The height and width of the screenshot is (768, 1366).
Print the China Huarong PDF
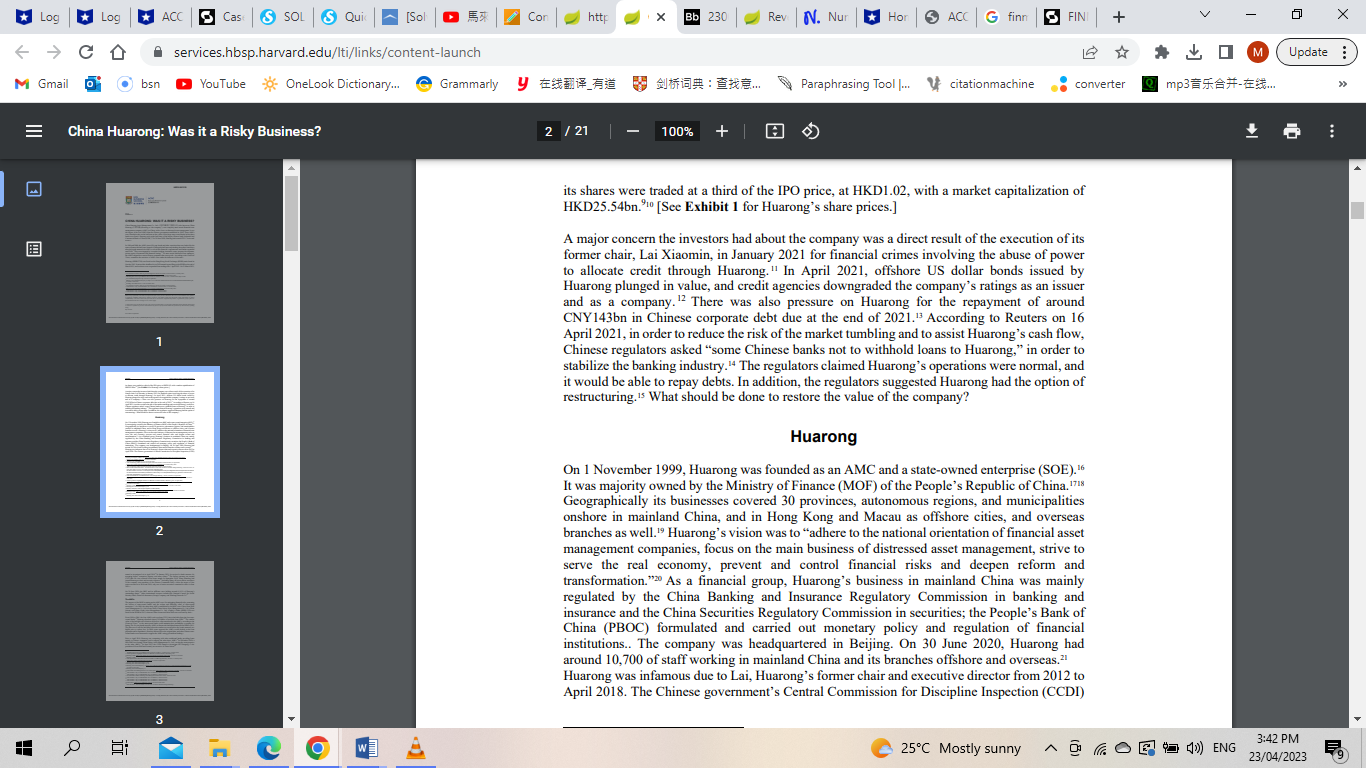click(x=1292, y=131)
